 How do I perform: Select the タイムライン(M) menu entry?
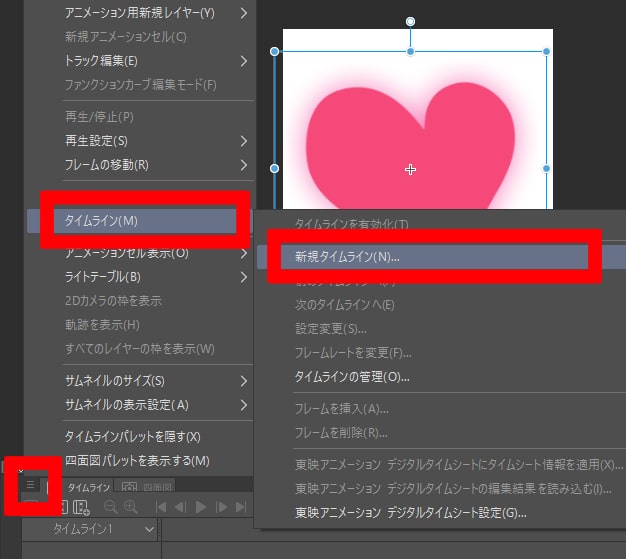140,221
